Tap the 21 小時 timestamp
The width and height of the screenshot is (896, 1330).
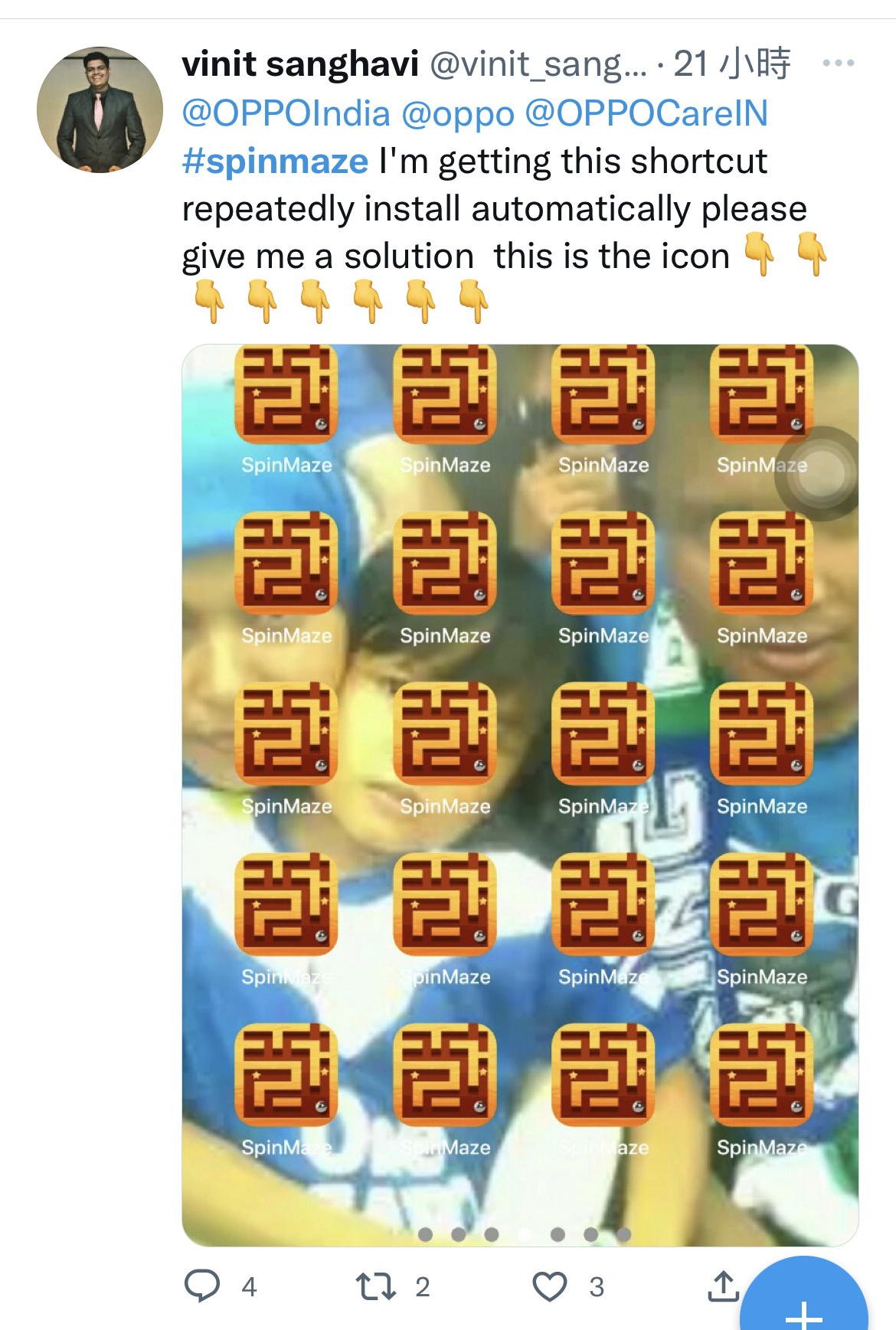coord(732,64)
